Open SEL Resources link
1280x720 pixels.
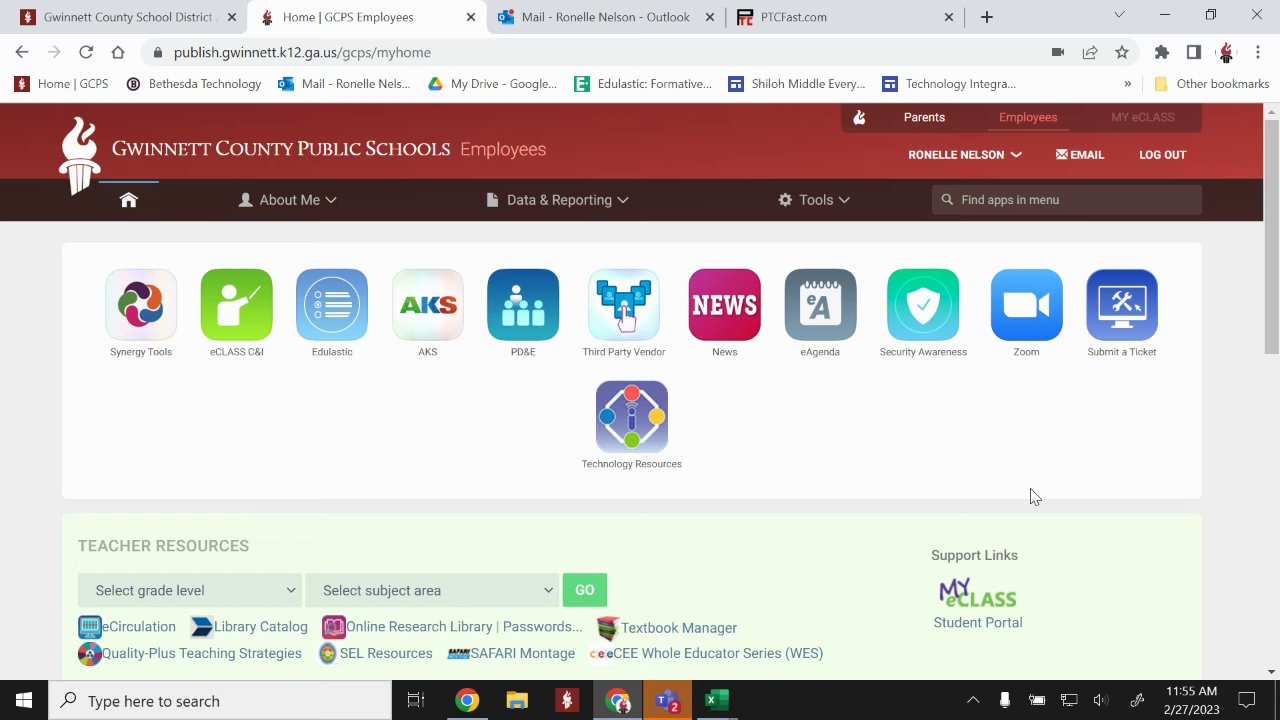(x=375, y=653)
